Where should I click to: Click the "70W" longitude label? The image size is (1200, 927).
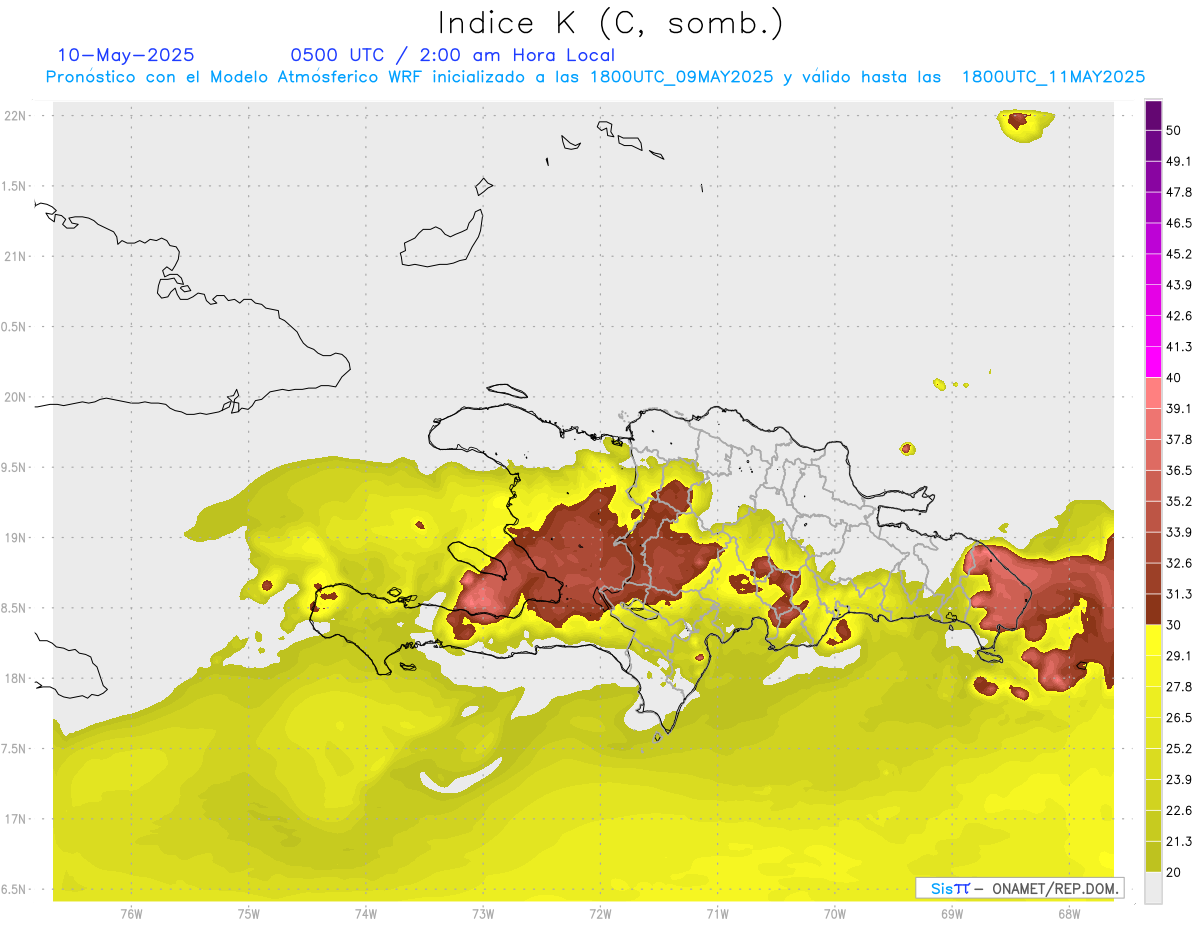click(x=835, y=914)
